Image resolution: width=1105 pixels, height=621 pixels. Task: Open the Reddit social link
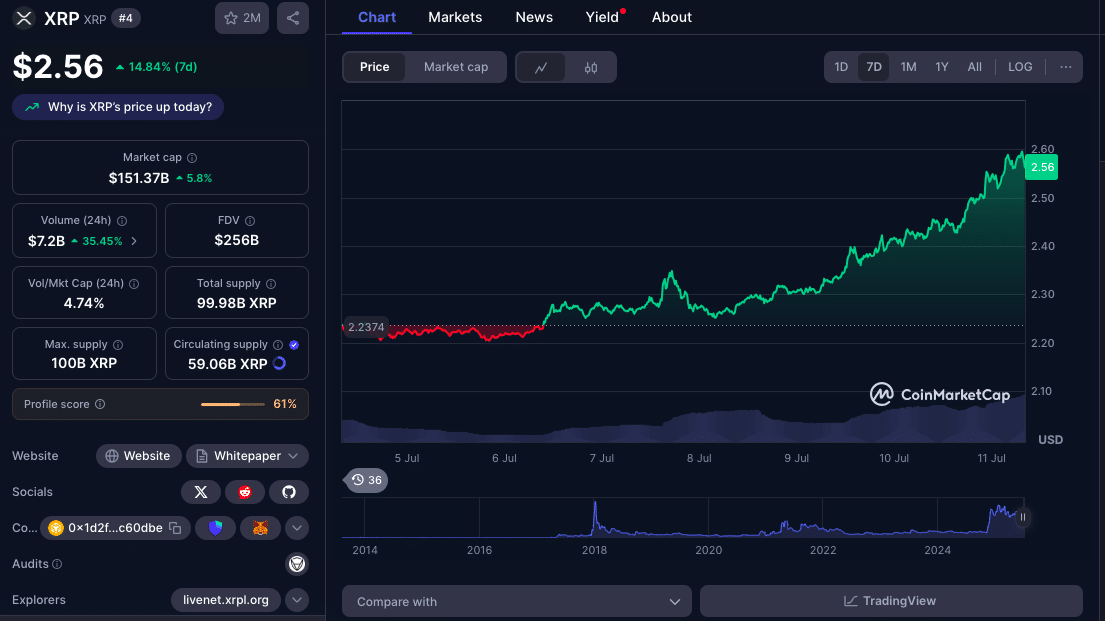(x=245, y=492)
